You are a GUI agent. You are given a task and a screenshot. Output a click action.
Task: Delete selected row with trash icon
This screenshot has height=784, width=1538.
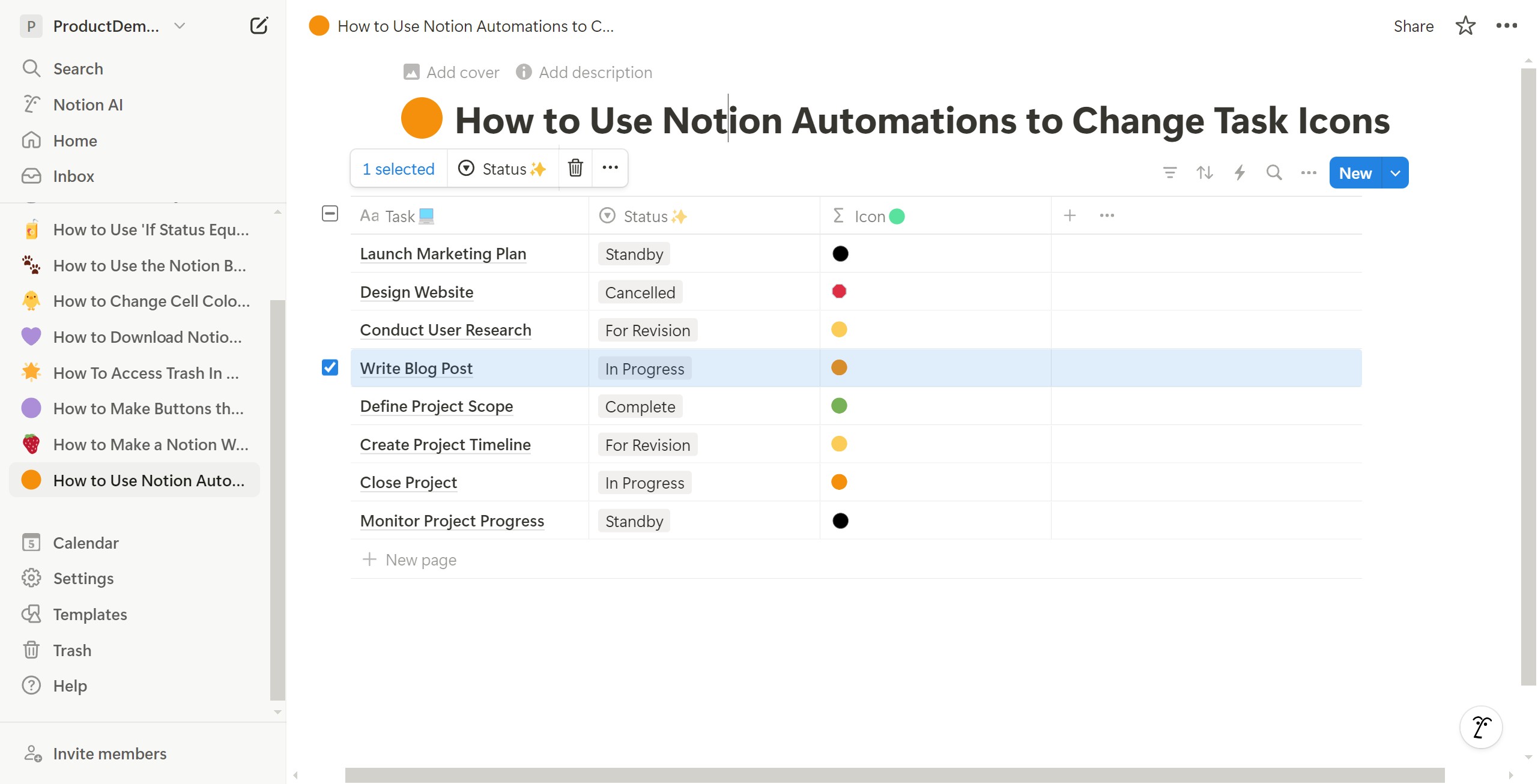(x=575, y=168)
